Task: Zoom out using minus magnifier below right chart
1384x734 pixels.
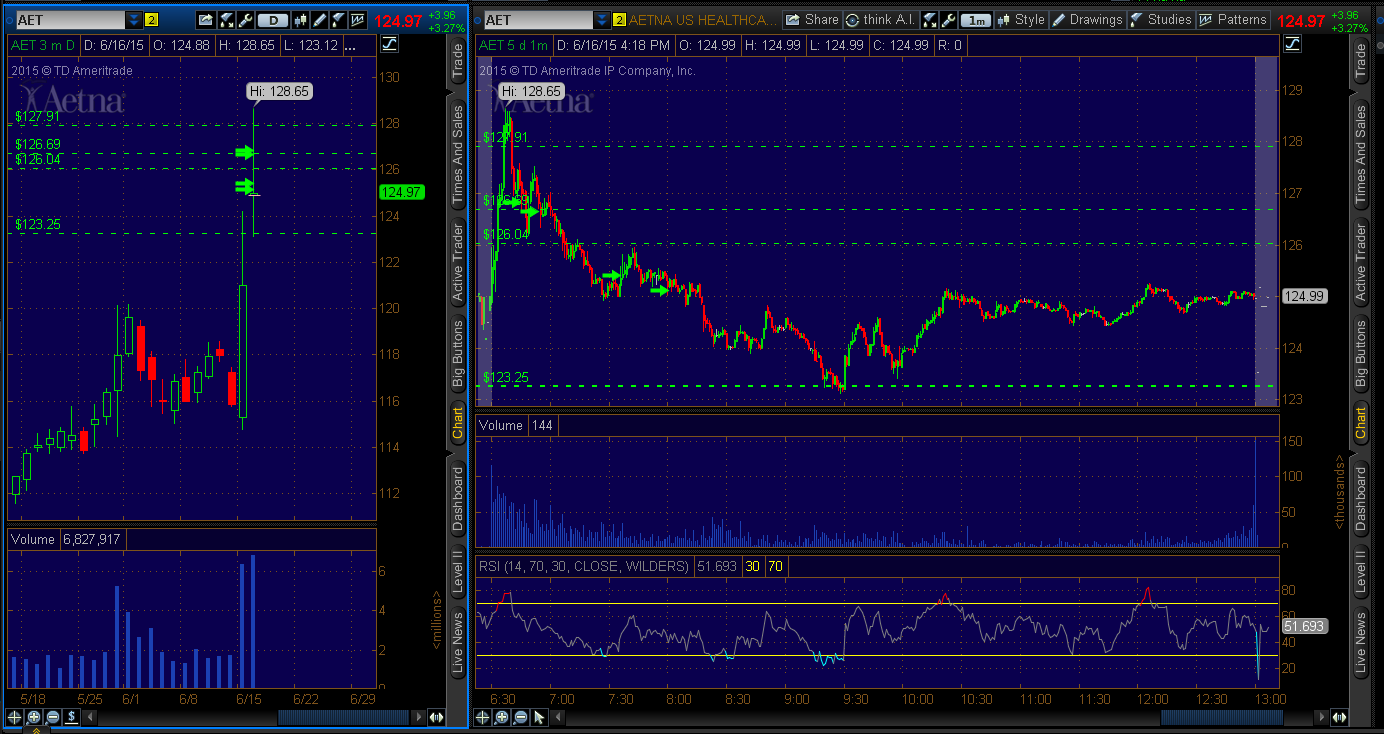Action: click(520, 717)
